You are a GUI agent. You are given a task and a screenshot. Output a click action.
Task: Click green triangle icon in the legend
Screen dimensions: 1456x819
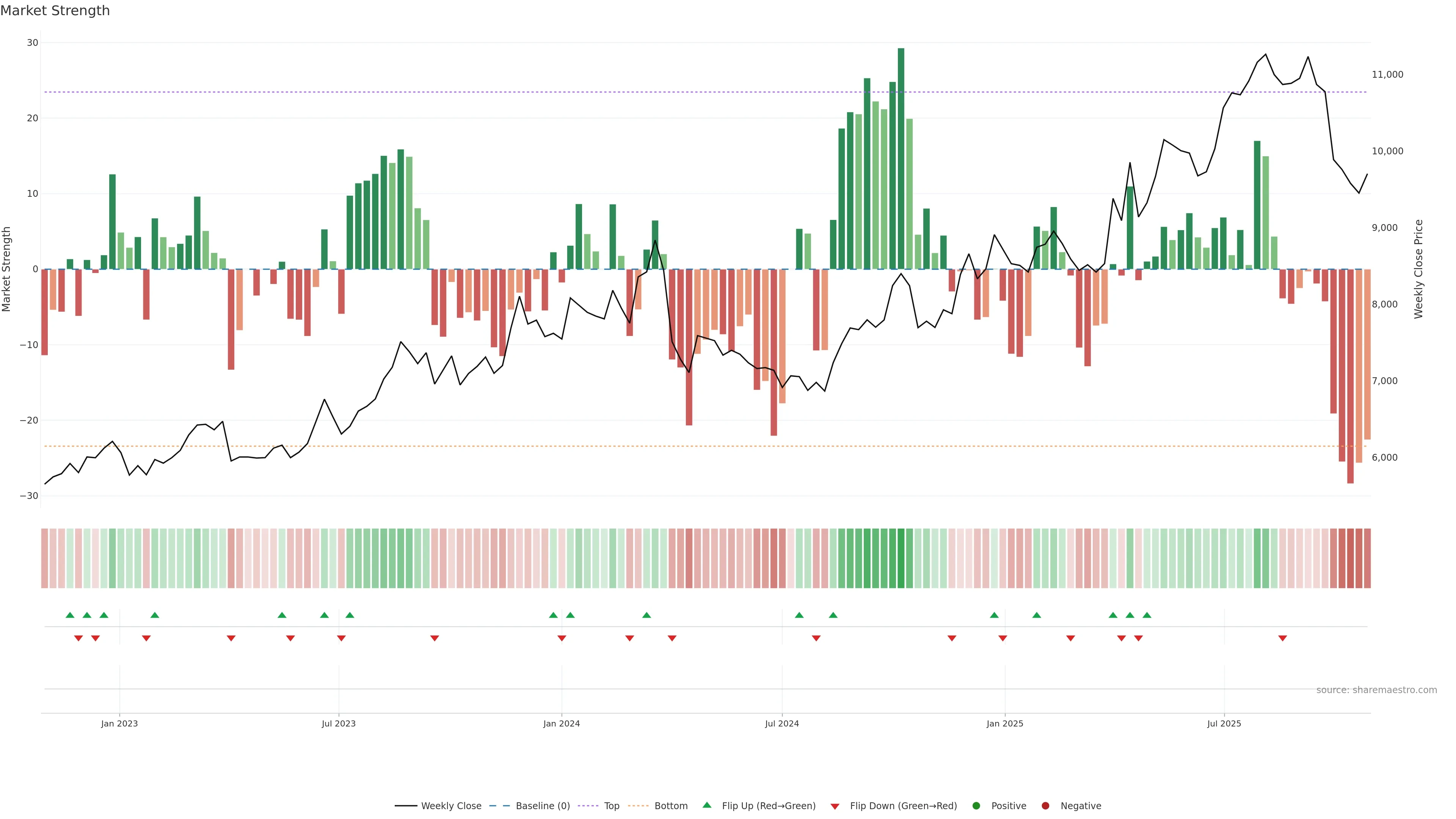click(706, 805)
